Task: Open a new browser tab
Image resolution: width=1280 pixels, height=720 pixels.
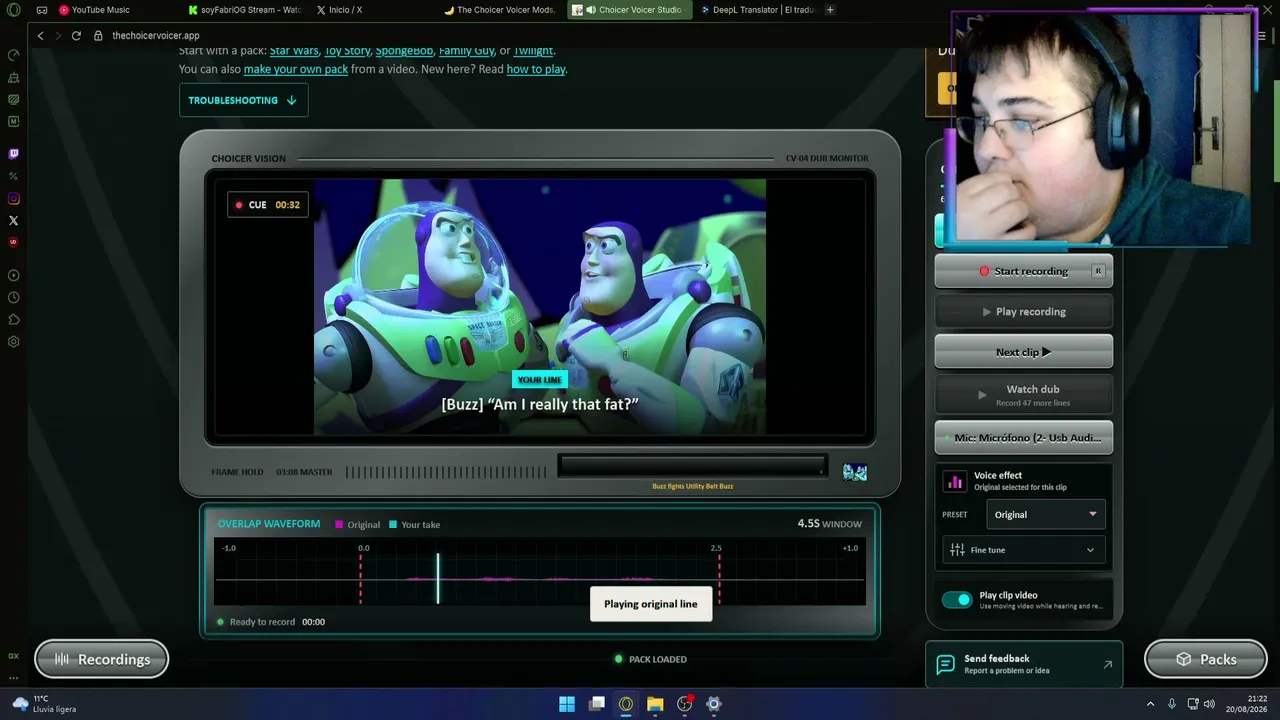Action: pos(830,10)
